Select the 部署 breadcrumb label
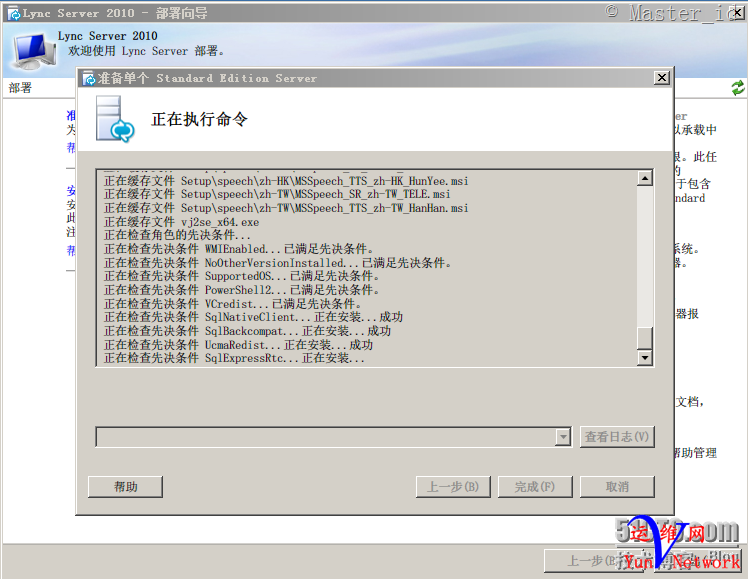This screenshot has width=748, height=579. pos(20,88)
